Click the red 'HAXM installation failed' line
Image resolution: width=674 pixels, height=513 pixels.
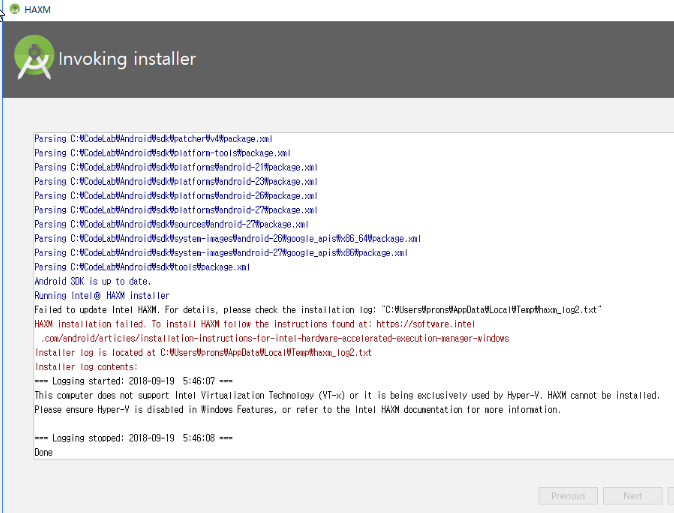(255, 324)
